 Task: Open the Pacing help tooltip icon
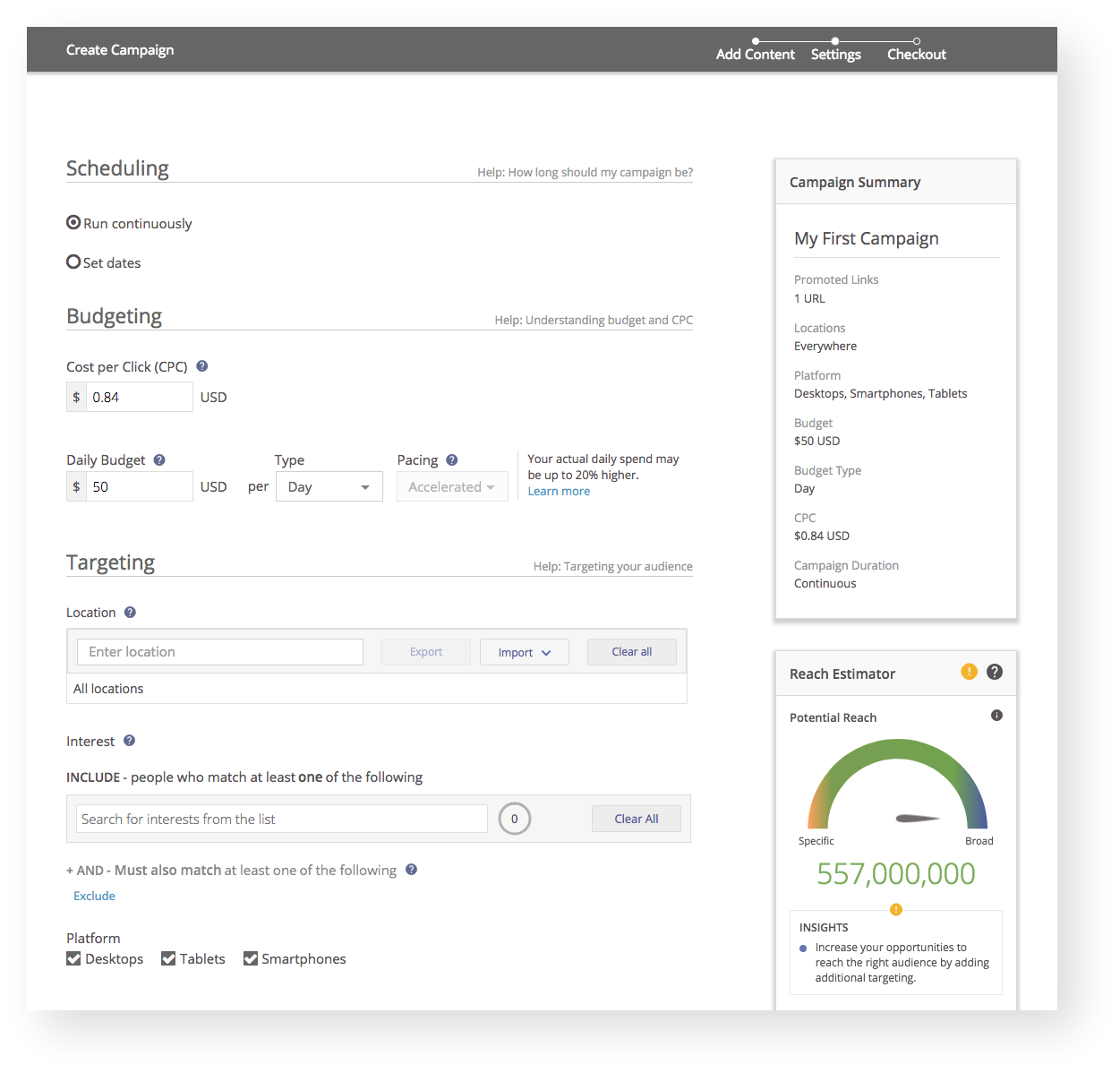tap(452, 460)
